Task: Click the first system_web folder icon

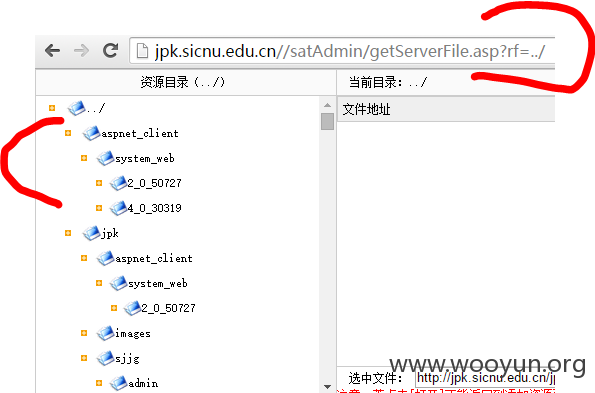Action: (x=105, y=158)
